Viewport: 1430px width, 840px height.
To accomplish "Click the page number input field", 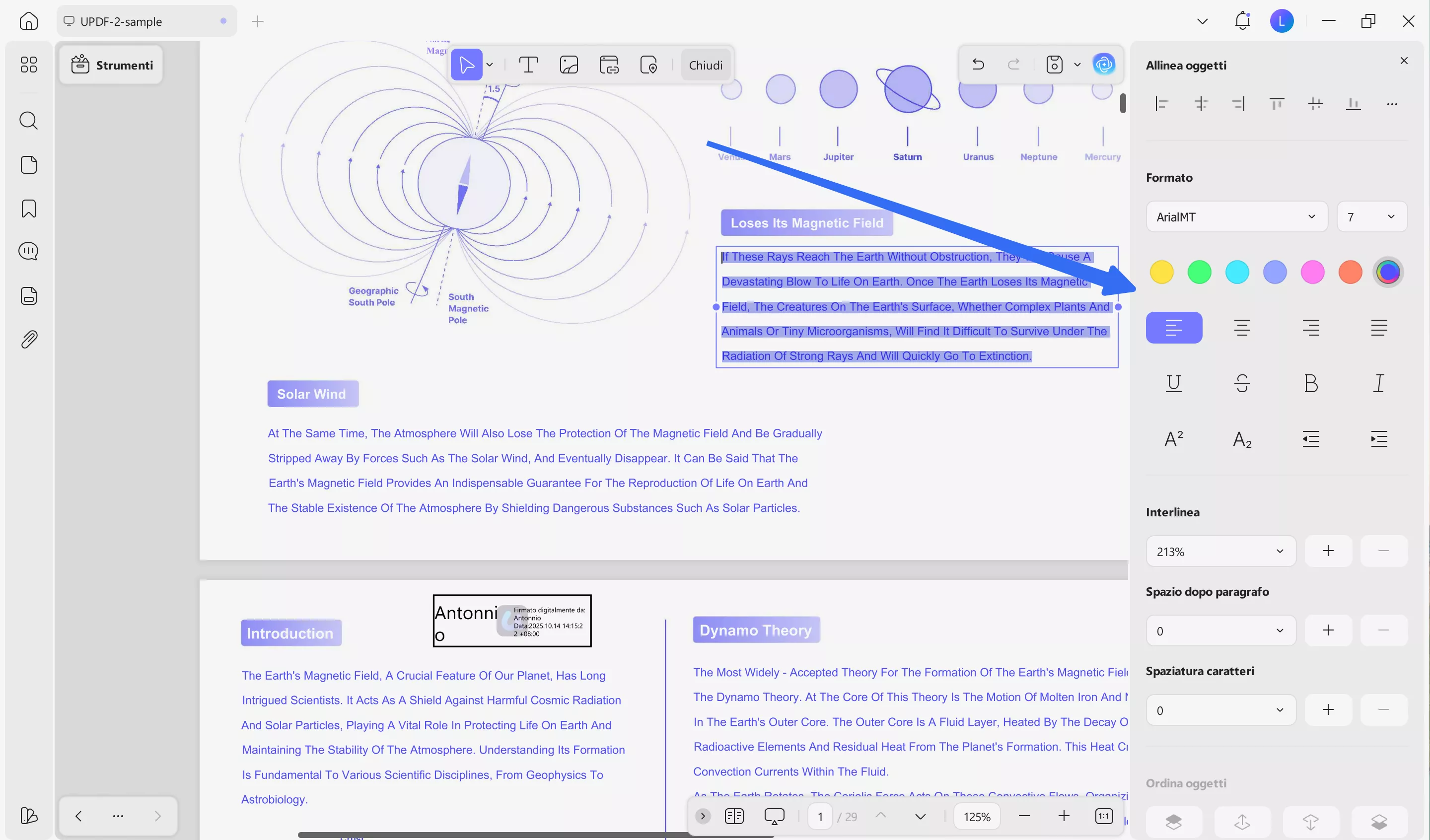I will coord(819,816).
